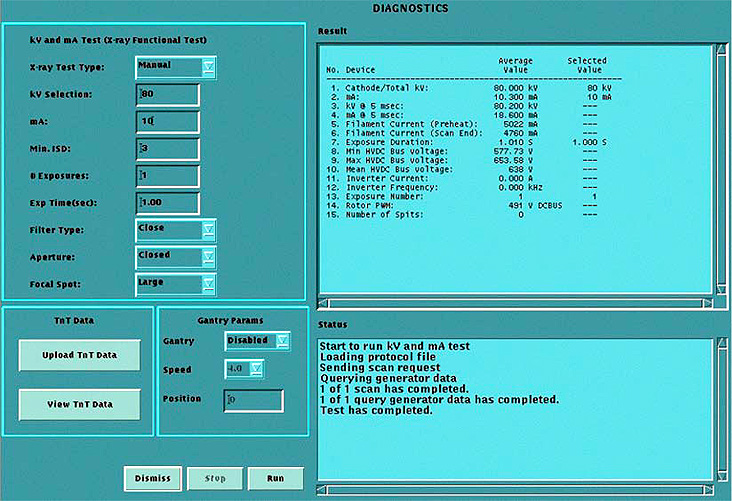Select the Min. ISD input field
This screenshot has height=501, width=732.
click(168, 149)
